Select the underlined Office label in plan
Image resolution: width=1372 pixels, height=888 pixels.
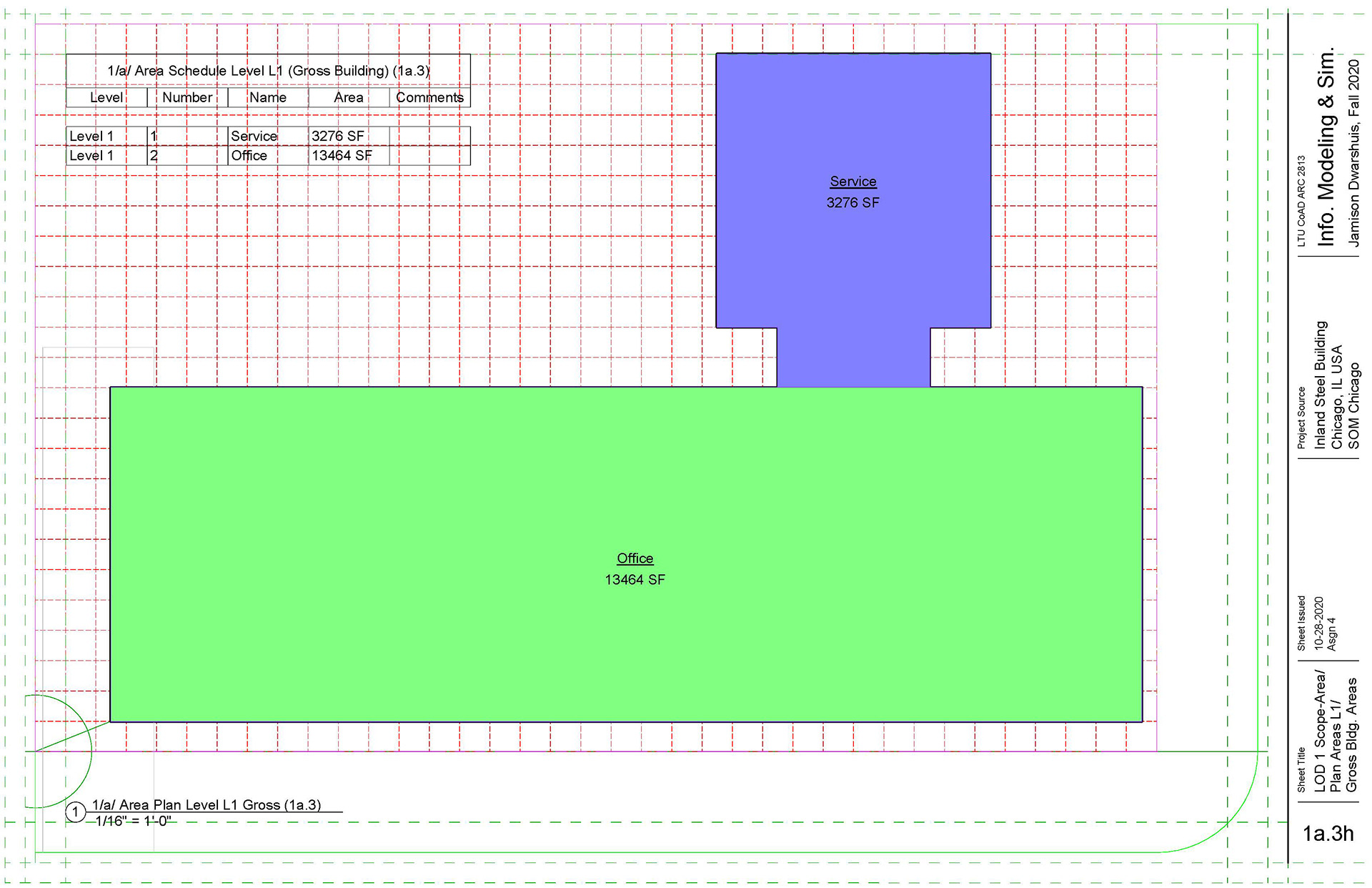point(635,558)
